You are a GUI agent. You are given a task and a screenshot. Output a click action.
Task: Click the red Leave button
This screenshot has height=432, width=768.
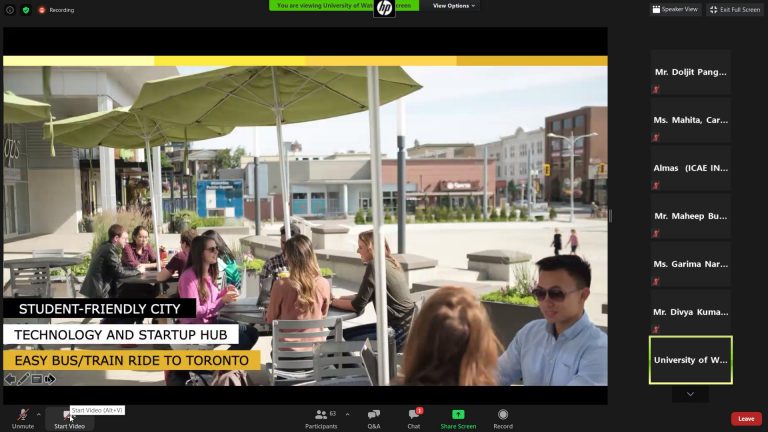click(x=746, y=419)
